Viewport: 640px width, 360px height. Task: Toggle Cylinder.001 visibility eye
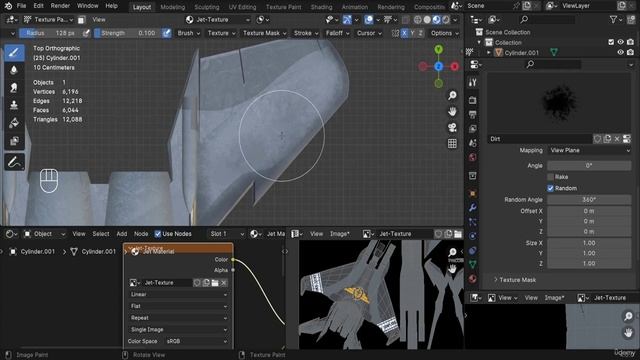[620, 52]
